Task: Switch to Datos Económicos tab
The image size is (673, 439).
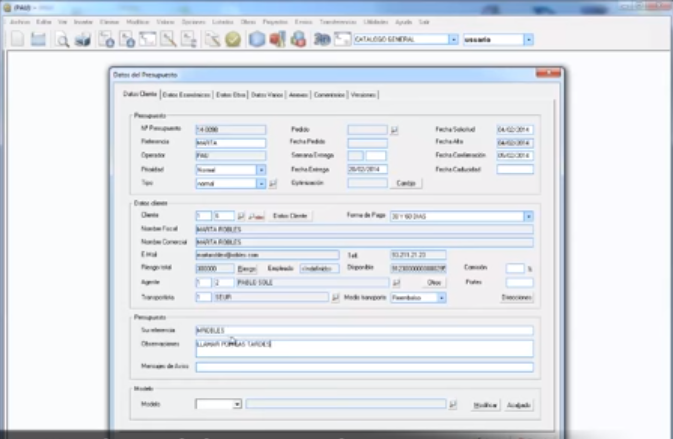Action: (186, 95)
